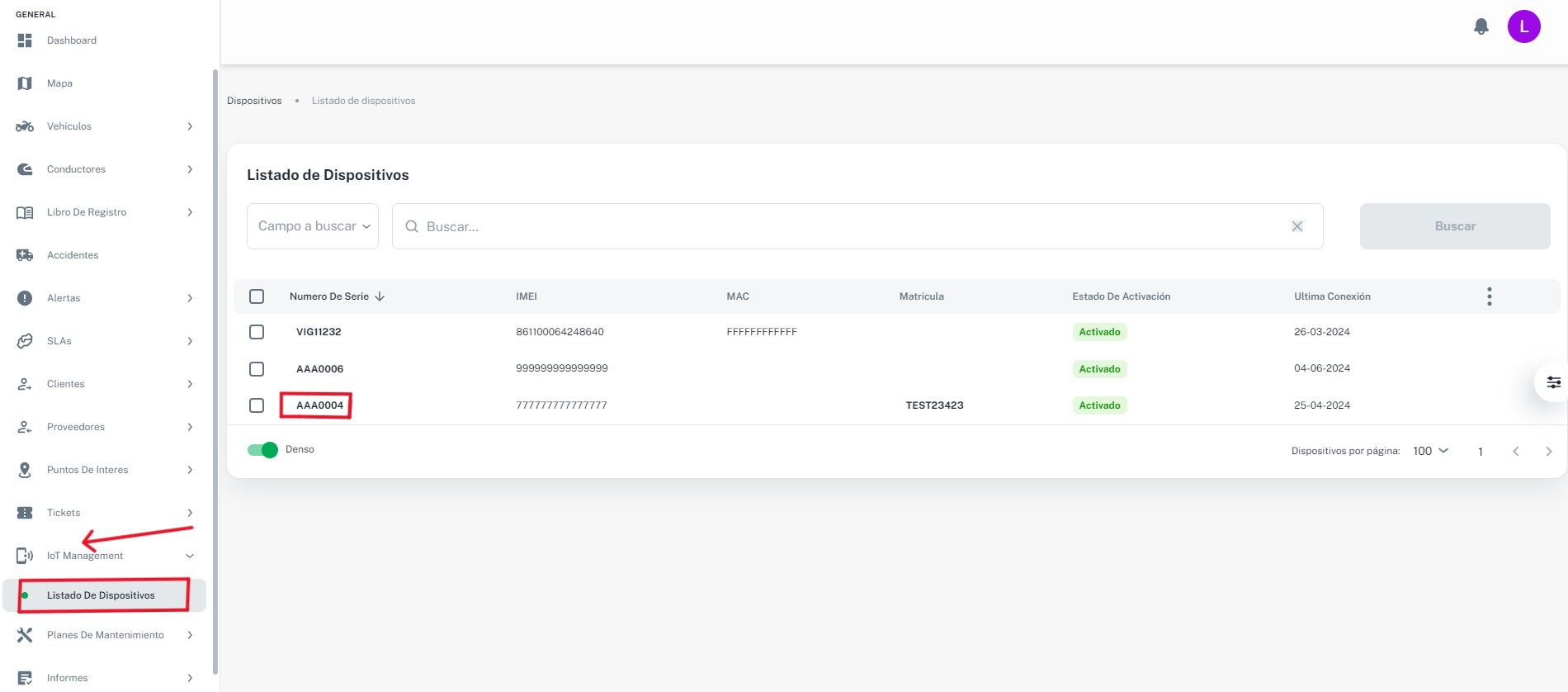
Task: Check the box for VIG11232 row
Action: tap(257, 332)
